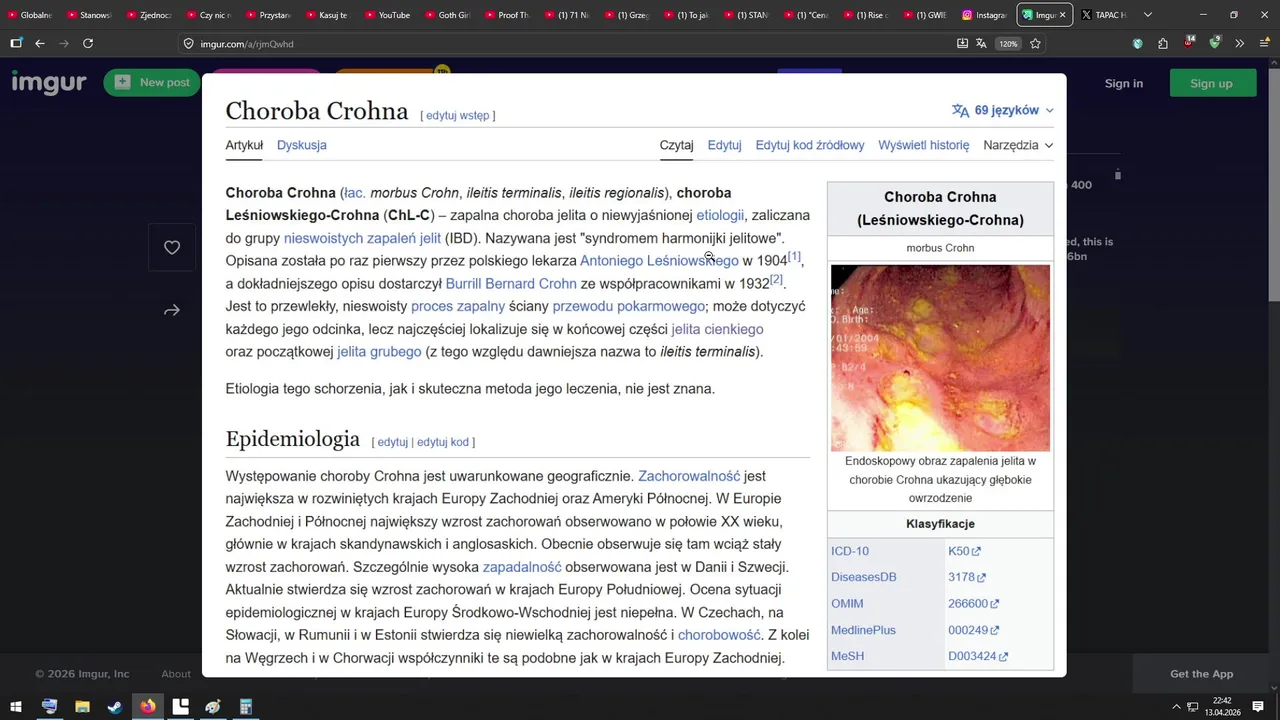Open the list all tabs dropdown arrow

[x=1148, y=15]
